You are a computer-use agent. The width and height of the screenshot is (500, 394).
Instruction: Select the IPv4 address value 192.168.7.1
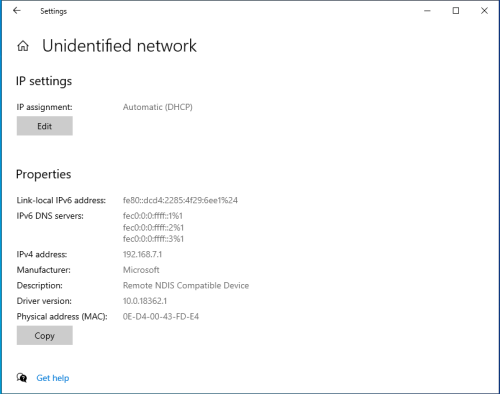coord(142,254)
